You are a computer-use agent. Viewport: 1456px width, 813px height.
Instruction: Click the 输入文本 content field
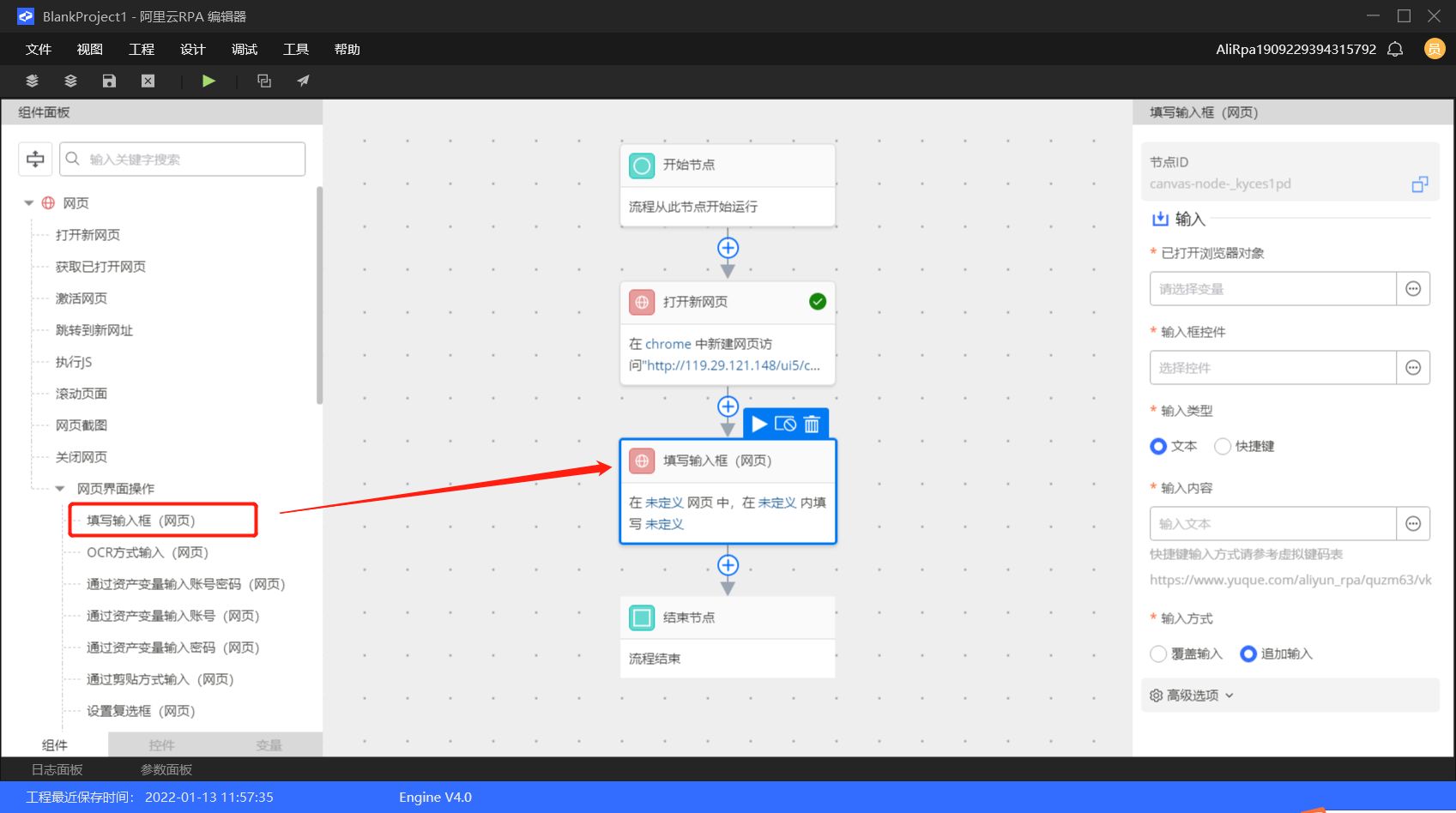coord(1273,524)
